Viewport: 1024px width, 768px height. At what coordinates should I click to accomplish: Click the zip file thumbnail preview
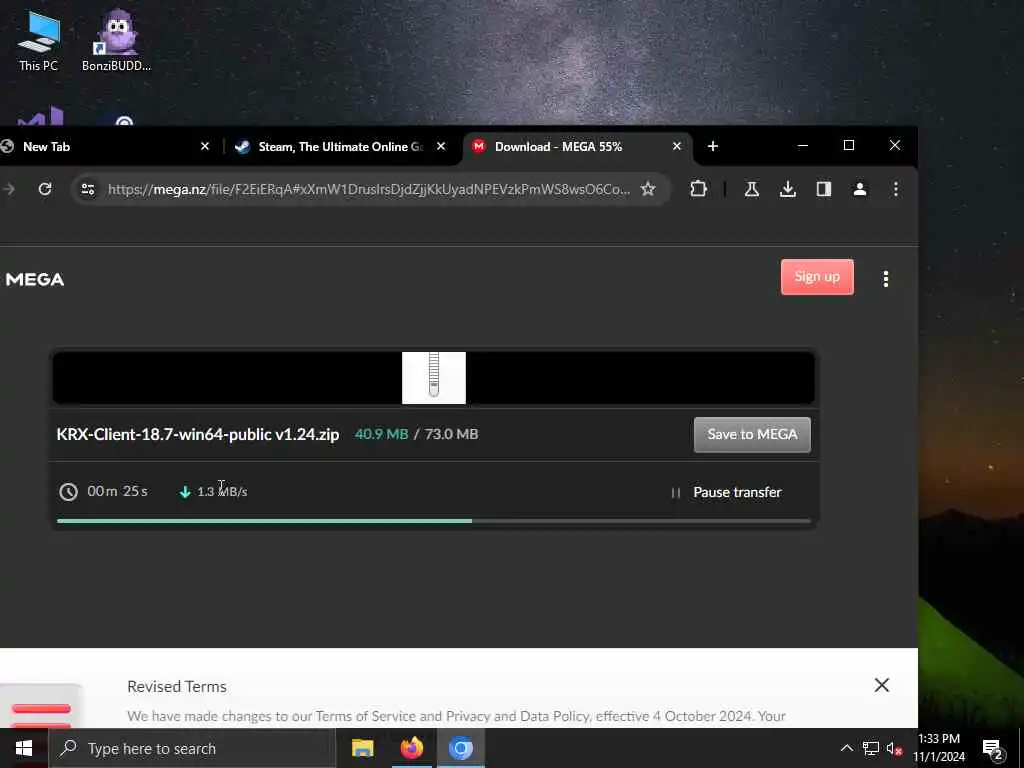coord(434,377)
